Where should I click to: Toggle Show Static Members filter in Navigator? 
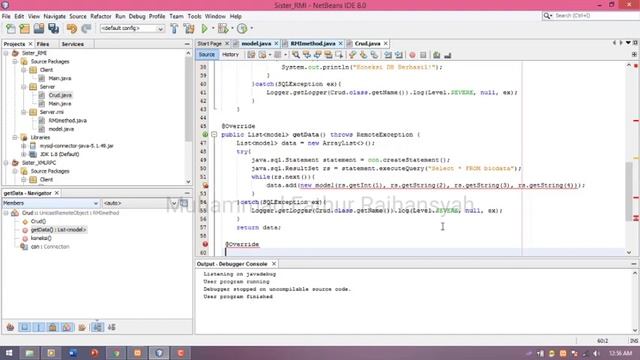pos(38,327)
